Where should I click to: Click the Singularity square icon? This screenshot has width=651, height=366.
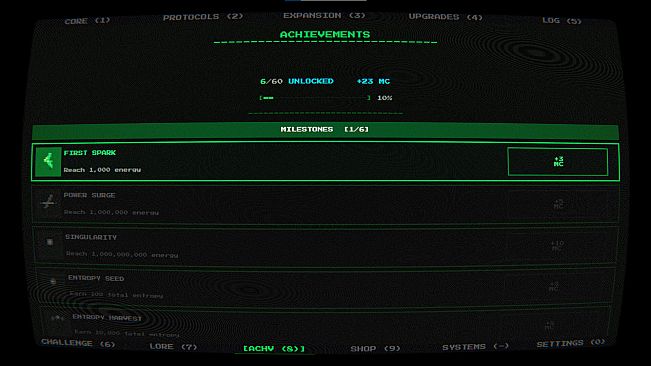50,242
